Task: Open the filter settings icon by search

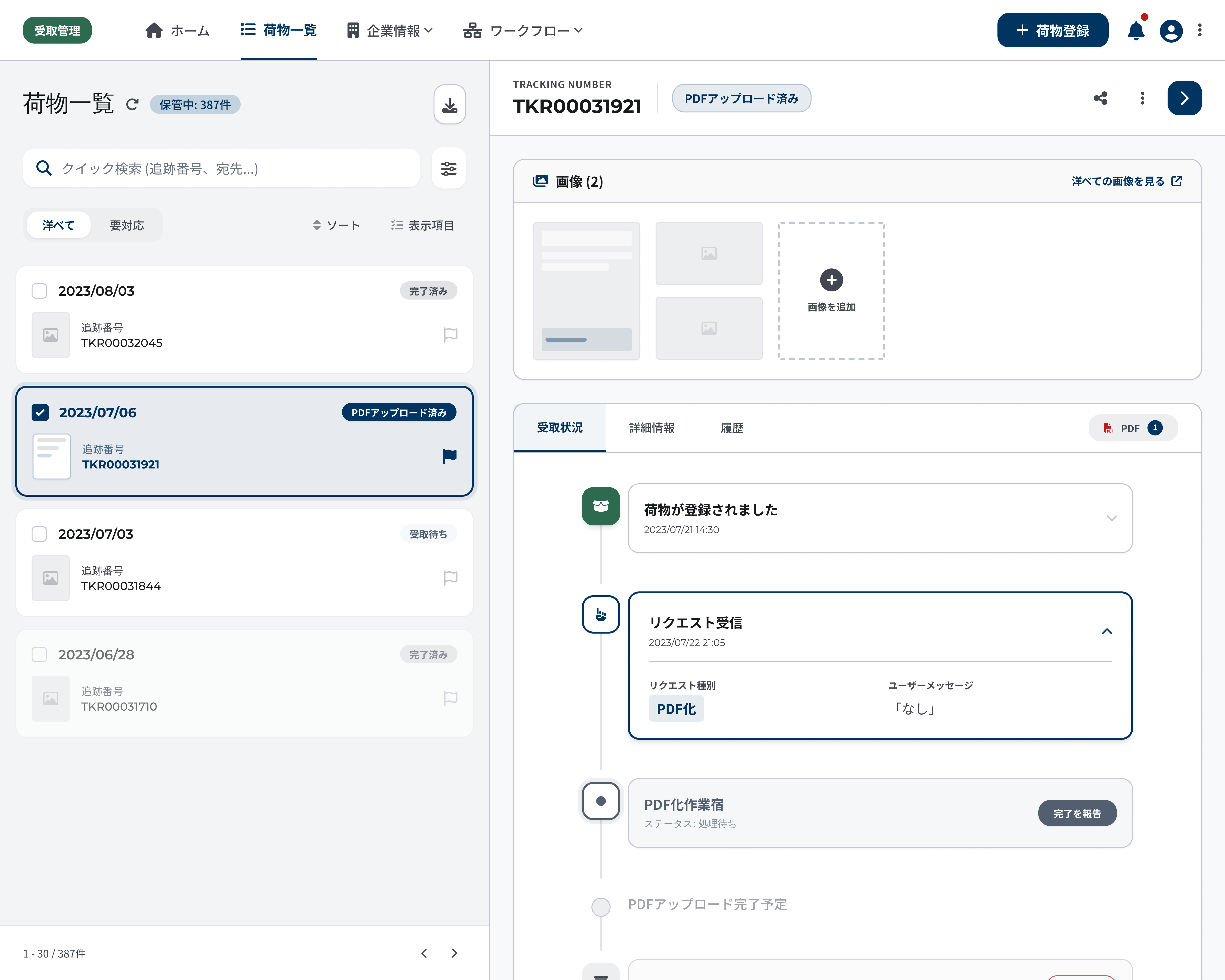Action: [x=448, y=168]
